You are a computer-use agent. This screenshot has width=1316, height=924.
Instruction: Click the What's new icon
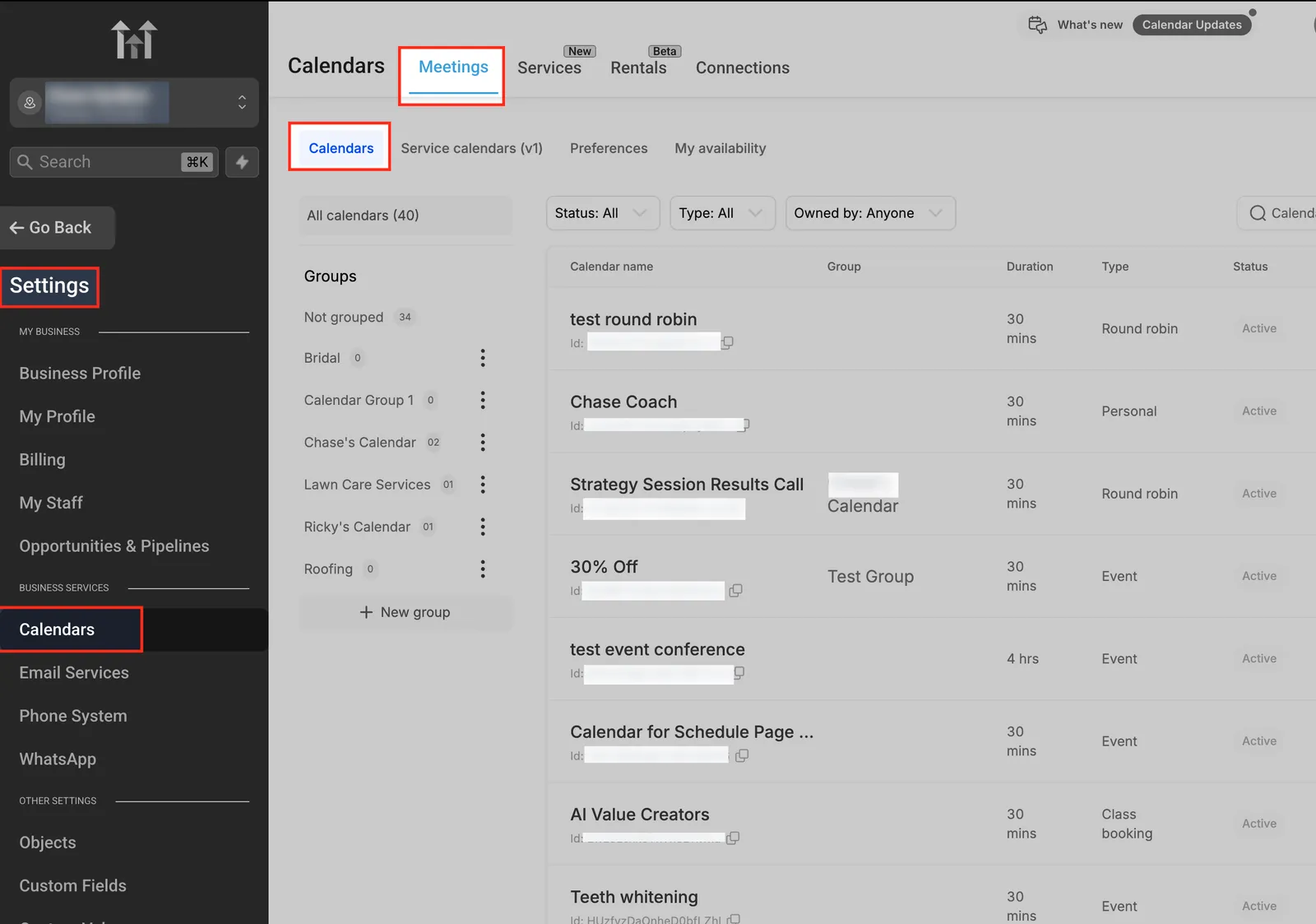[x=1038, y=25]
